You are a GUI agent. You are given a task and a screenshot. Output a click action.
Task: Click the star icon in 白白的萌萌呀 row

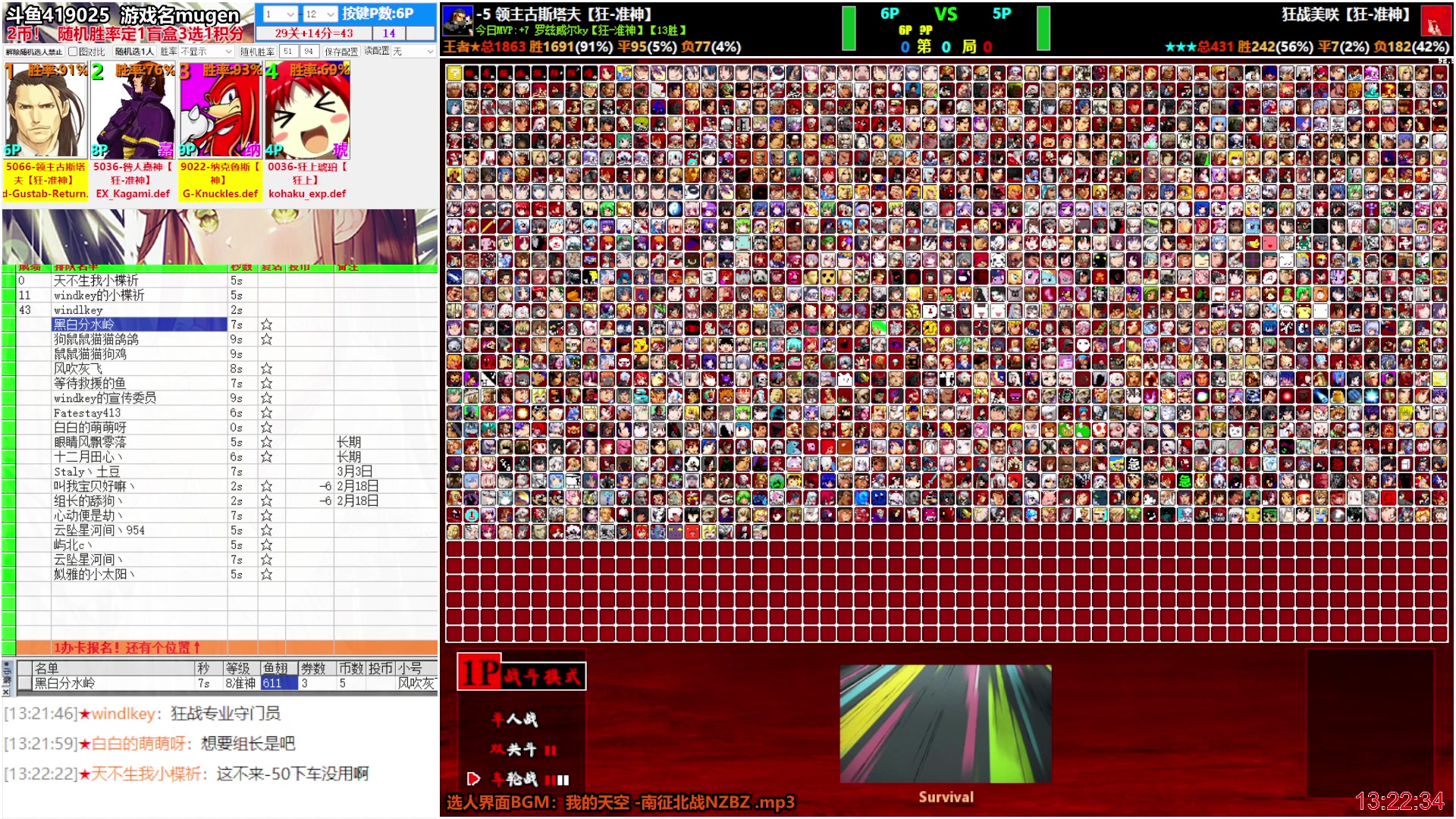pyautogui.click(x=266, y=427)
